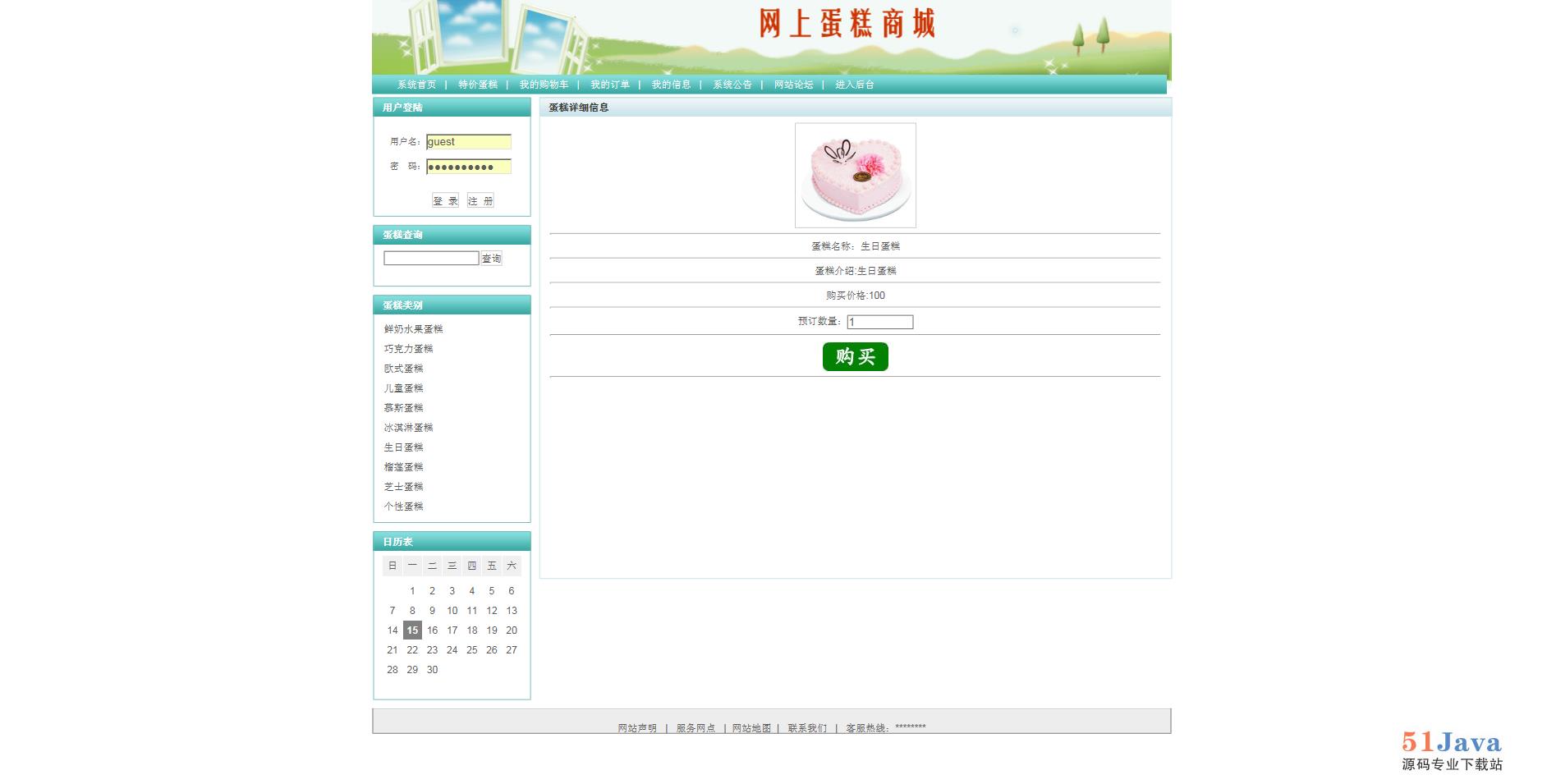Click the heart-shaped cake thumbnail image
The height and width of the screenshot is (784, 1547).
click(855, 176)
